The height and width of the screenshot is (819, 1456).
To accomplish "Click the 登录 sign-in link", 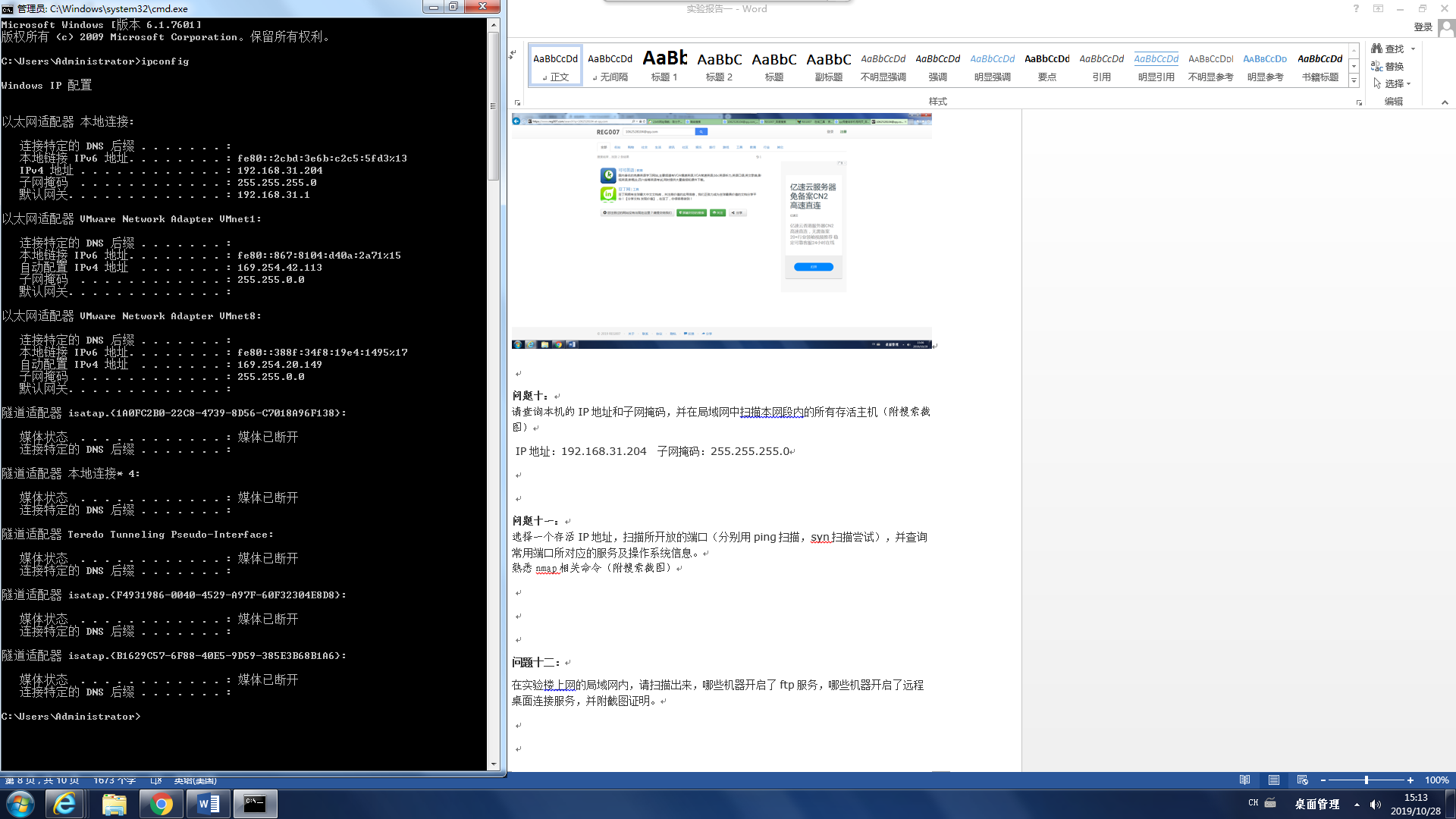I will 1423,27.
